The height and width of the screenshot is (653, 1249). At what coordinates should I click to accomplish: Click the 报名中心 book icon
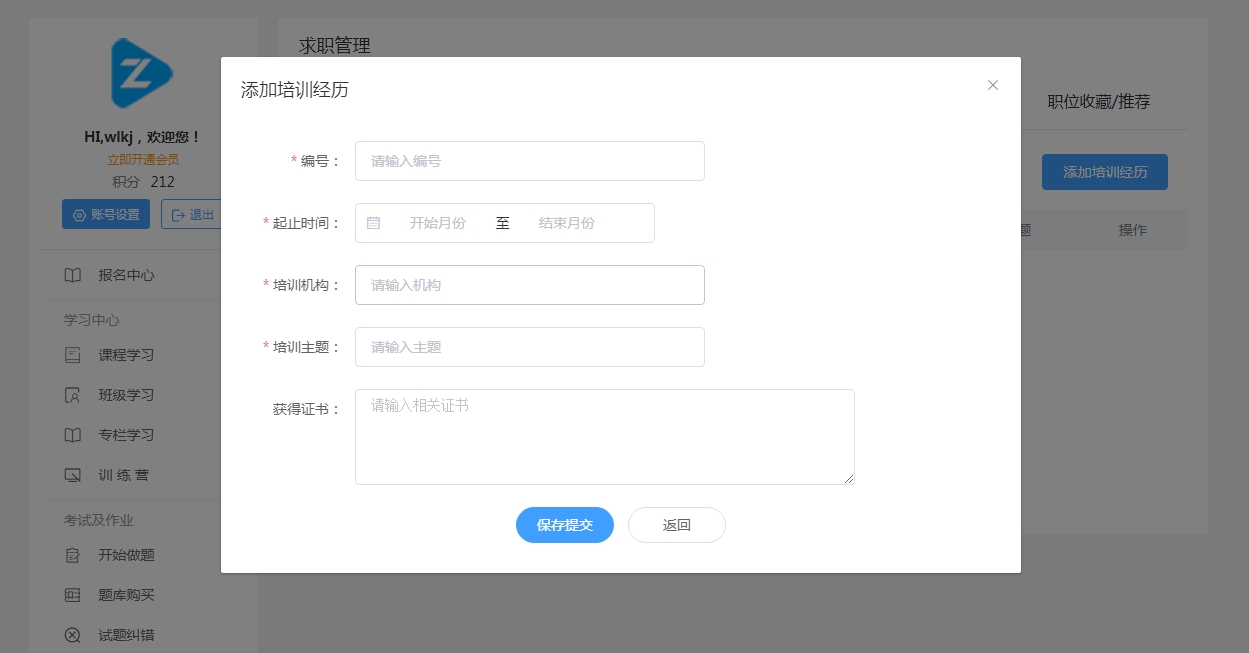[73, 275]
